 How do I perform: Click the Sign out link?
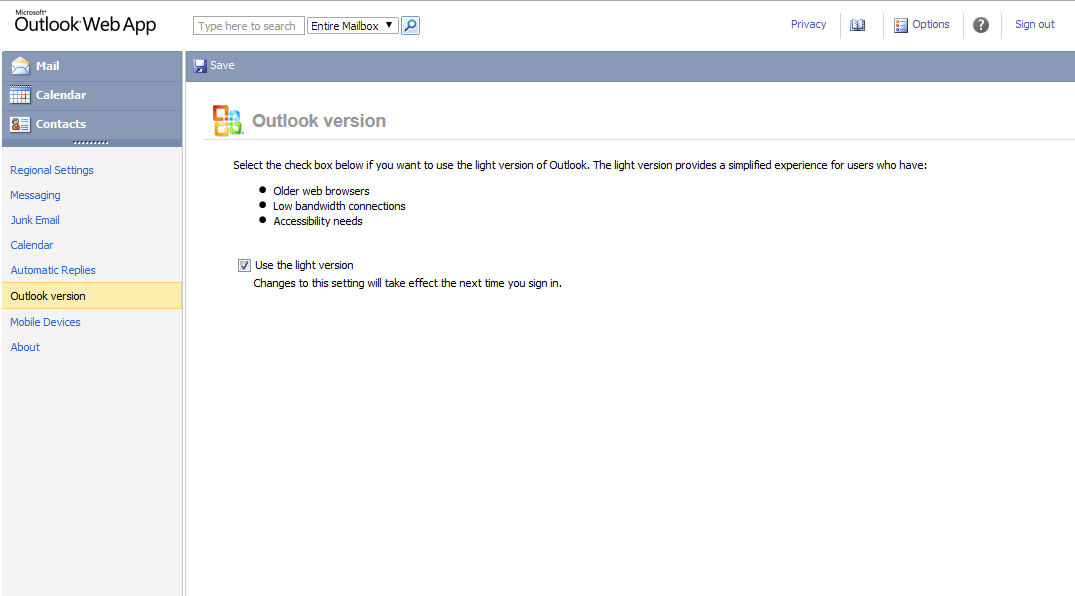point(1034,24)
